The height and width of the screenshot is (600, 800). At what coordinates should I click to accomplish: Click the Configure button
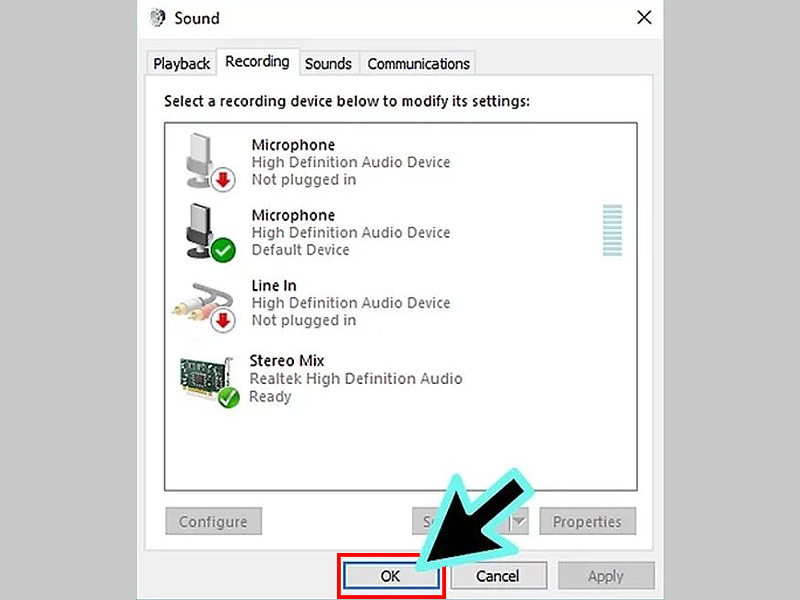coord(213,521)
